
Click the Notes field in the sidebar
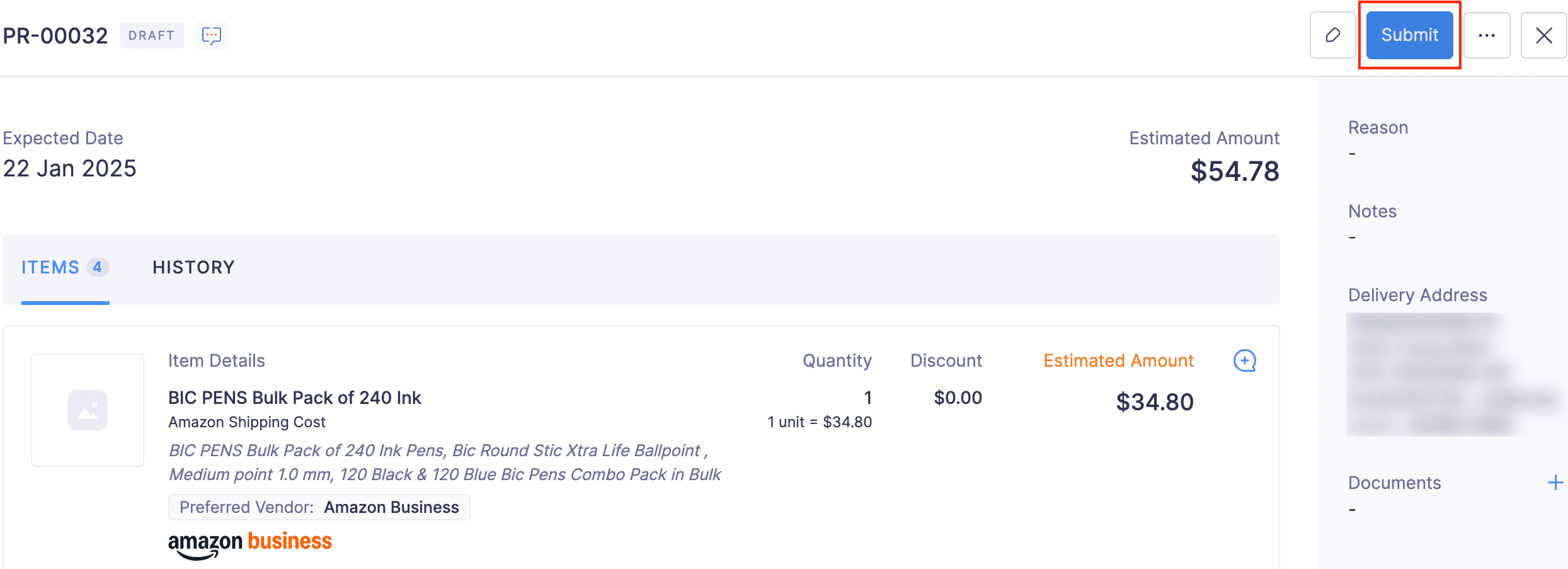click(x=1372, y=211)
